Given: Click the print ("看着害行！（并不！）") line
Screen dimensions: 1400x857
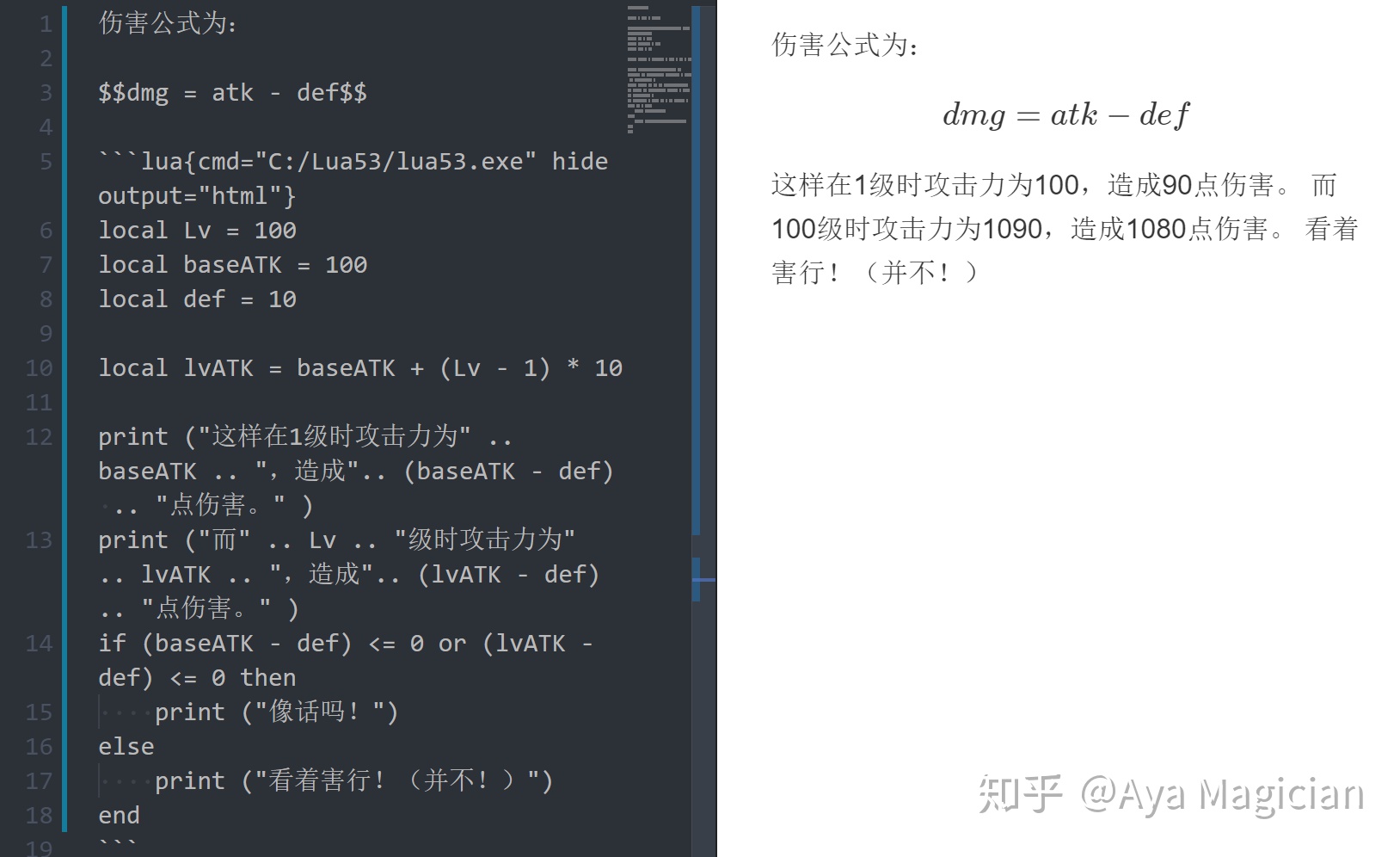Looking at the screenshot, I should coord(353,781).
